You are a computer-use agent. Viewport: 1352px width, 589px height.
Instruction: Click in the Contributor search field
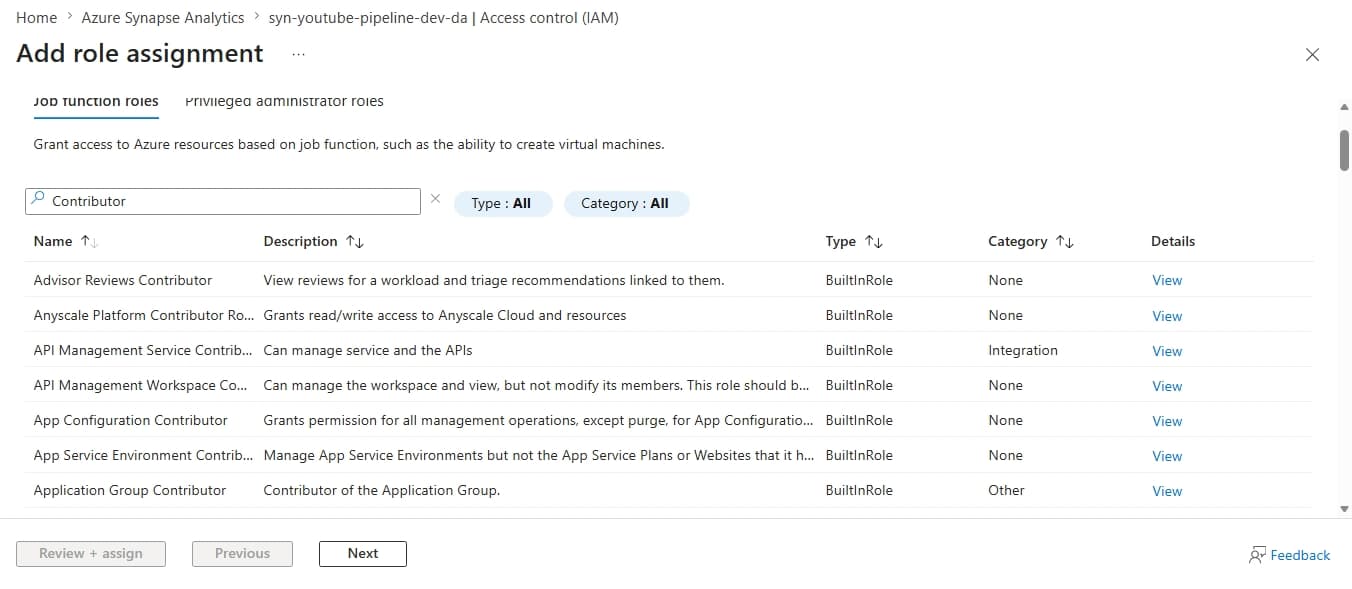point(222,201)
